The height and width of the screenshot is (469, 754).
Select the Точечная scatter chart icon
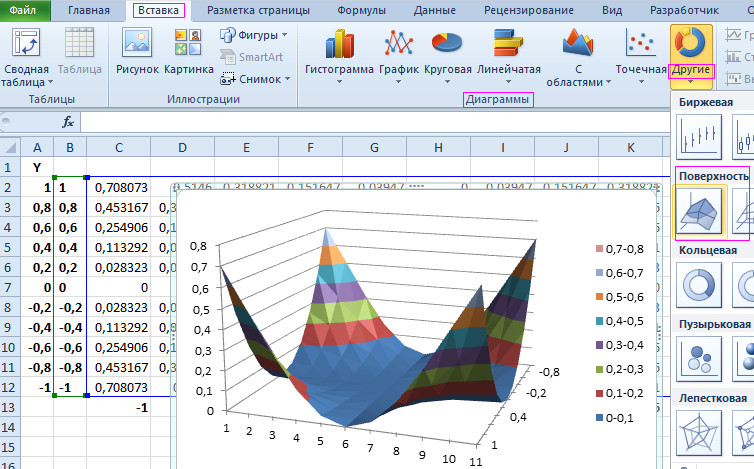tap(640, 45)
